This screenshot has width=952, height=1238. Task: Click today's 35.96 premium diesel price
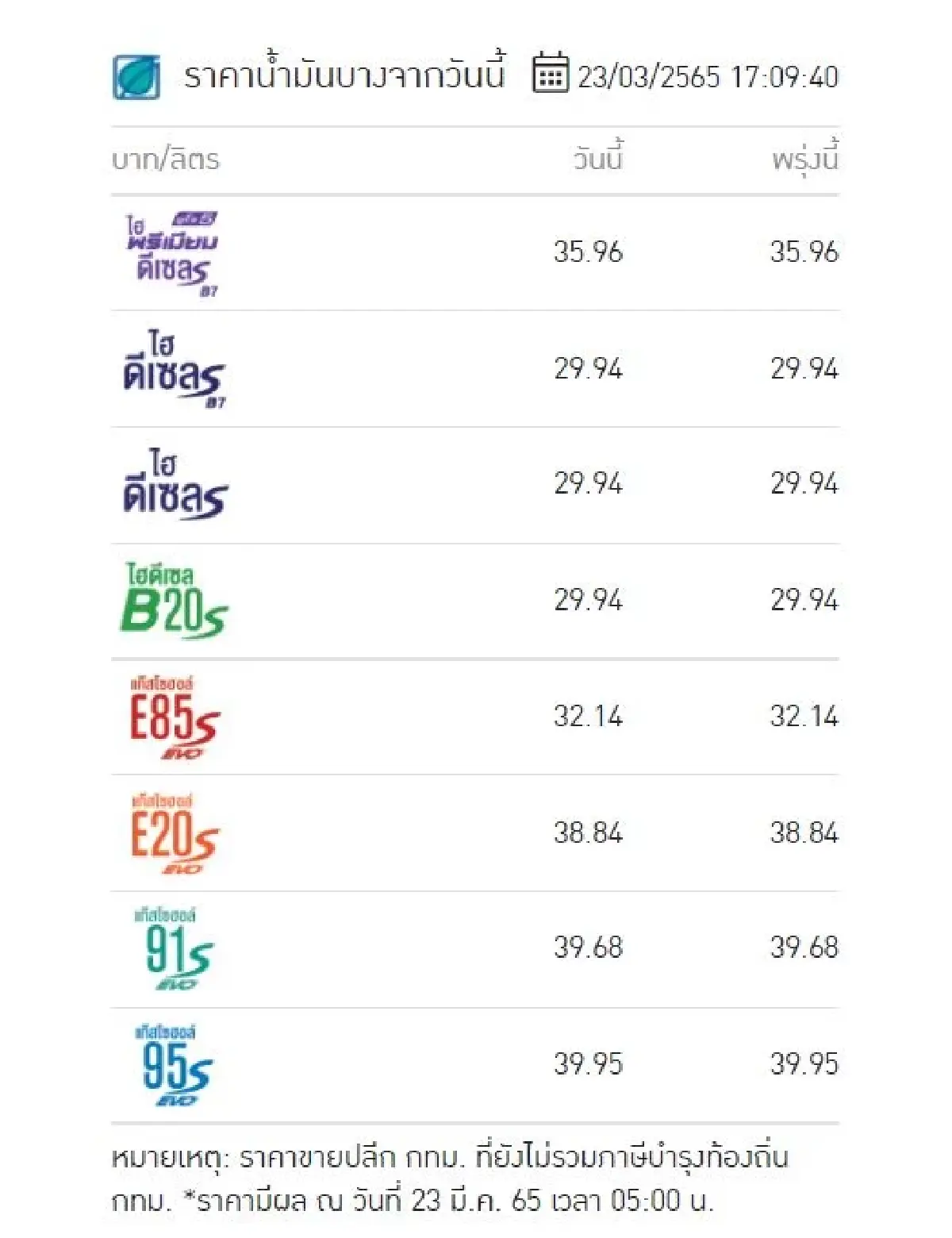point(588,252)
